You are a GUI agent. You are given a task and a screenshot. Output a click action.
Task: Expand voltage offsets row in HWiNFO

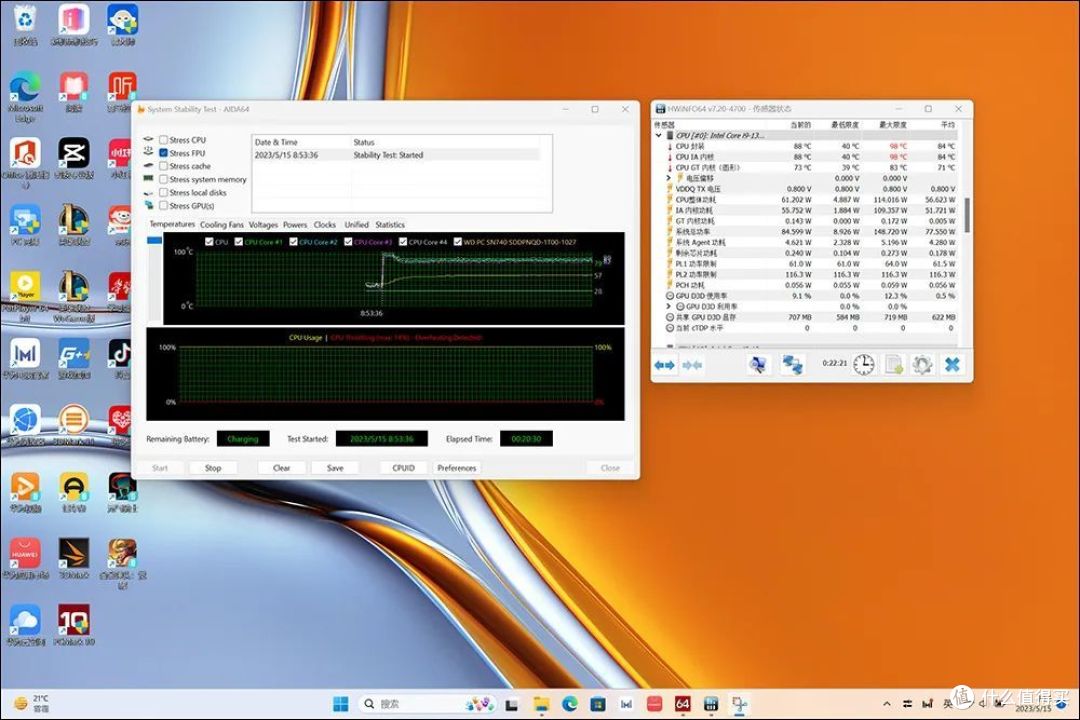668,178
